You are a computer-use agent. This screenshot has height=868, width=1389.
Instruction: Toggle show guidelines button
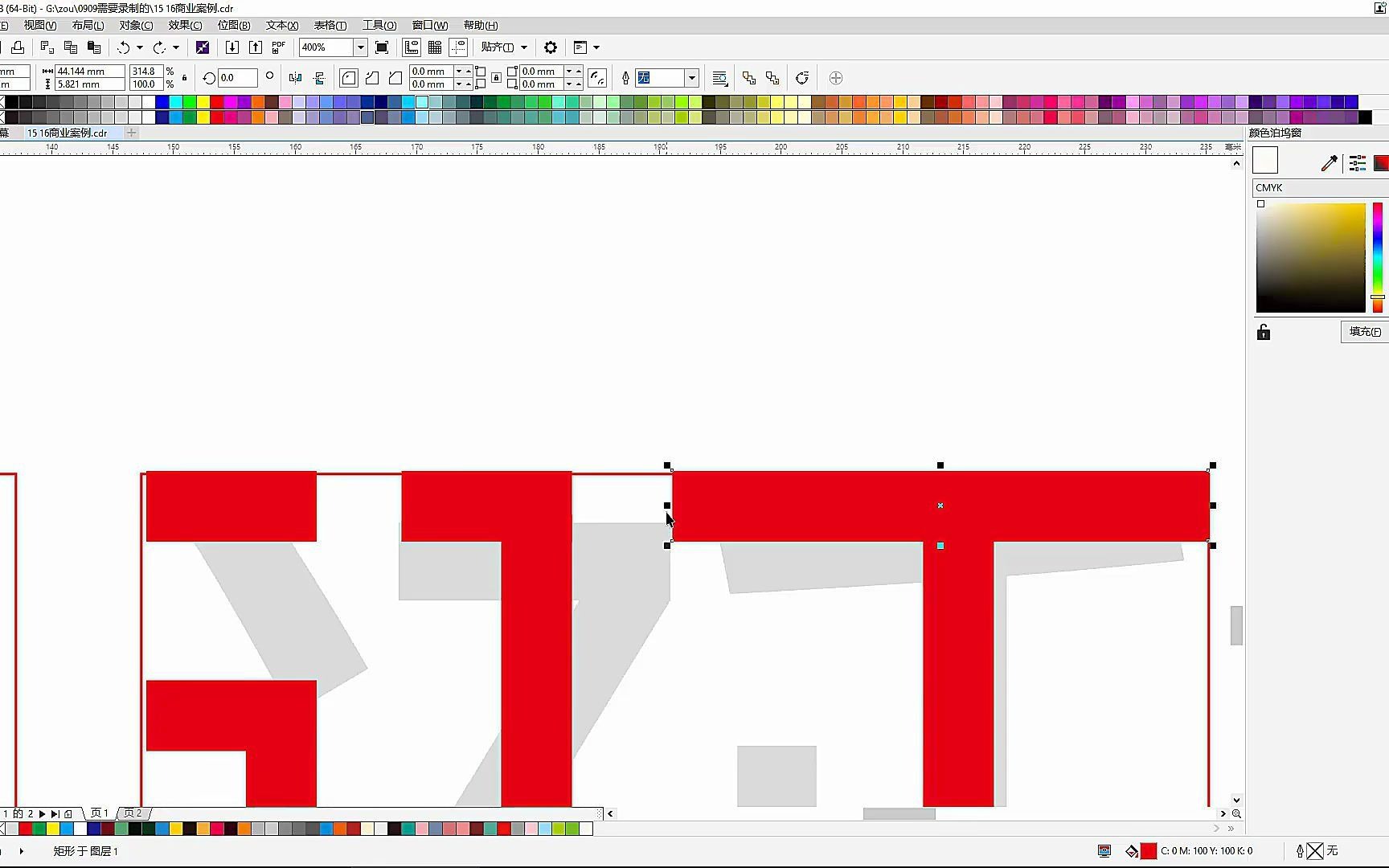pyautogui.click(x=458, y=47)
